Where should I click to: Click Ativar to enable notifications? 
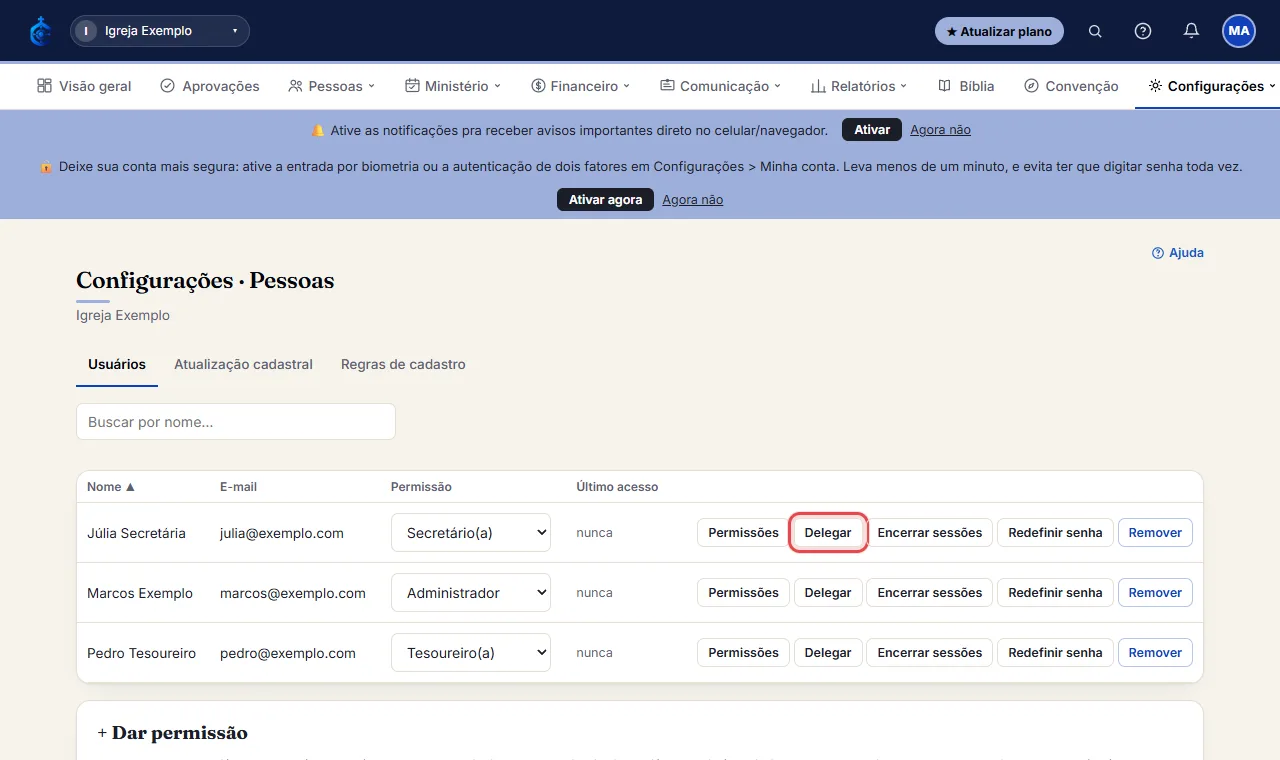pyautogui.click(x=872, y=130)
